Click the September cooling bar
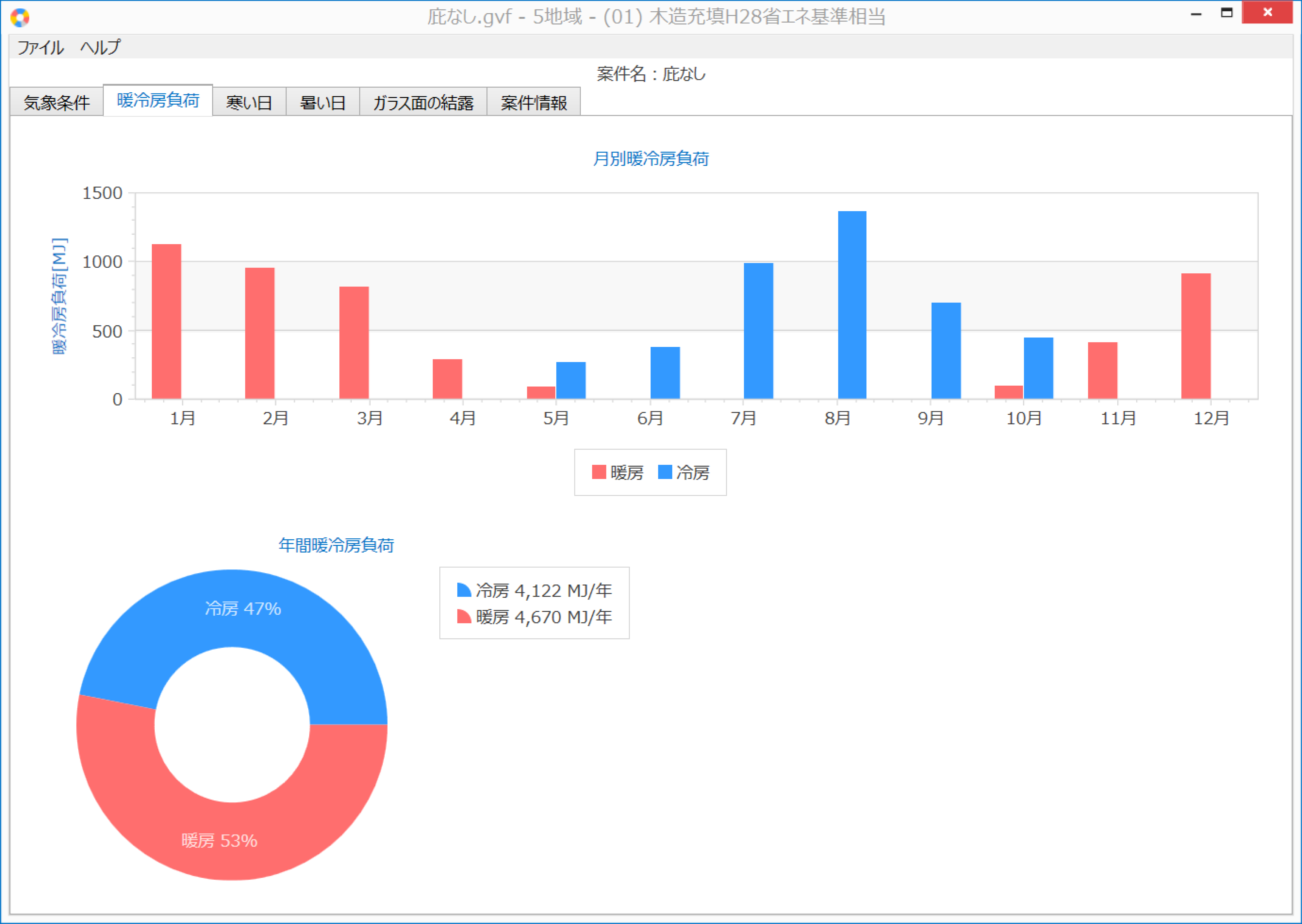1302x924 pixels. 947,351
